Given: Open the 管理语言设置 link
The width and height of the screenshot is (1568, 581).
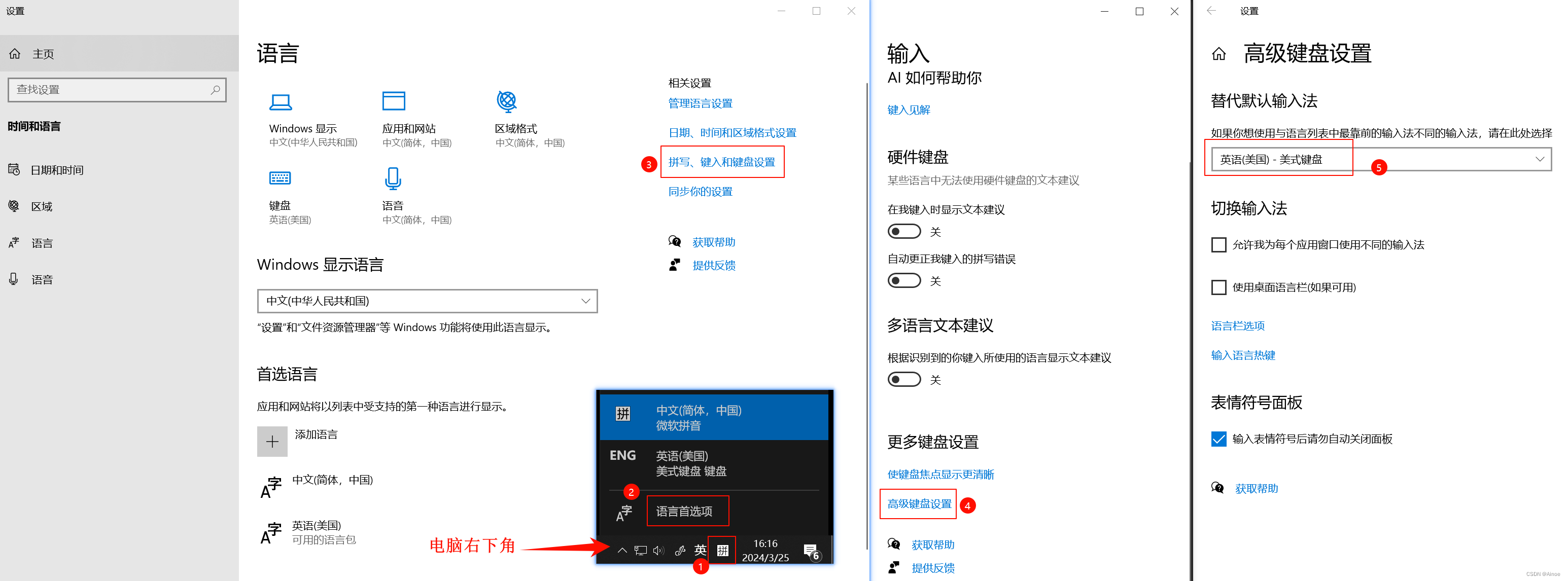Looking at the screenshot, I should pos(700,103).
